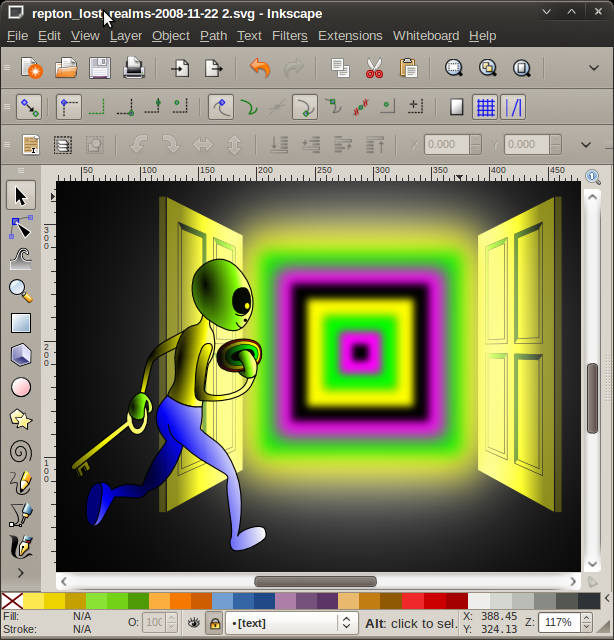
Task: Toggle snap to grids
Action: pyautogui.click(x=485, y=107)
